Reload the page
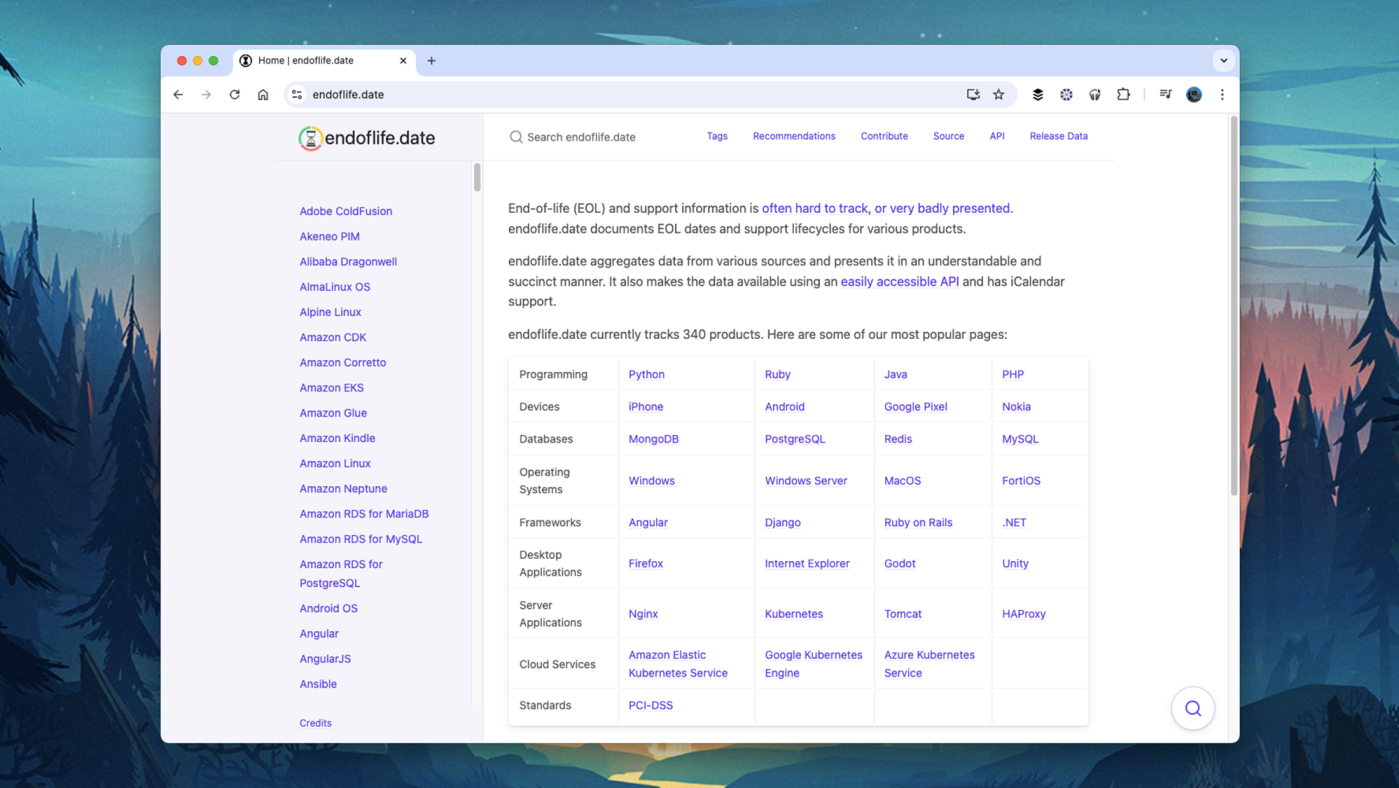Viewport: 1399px width, 788px height. coord(235,94)
